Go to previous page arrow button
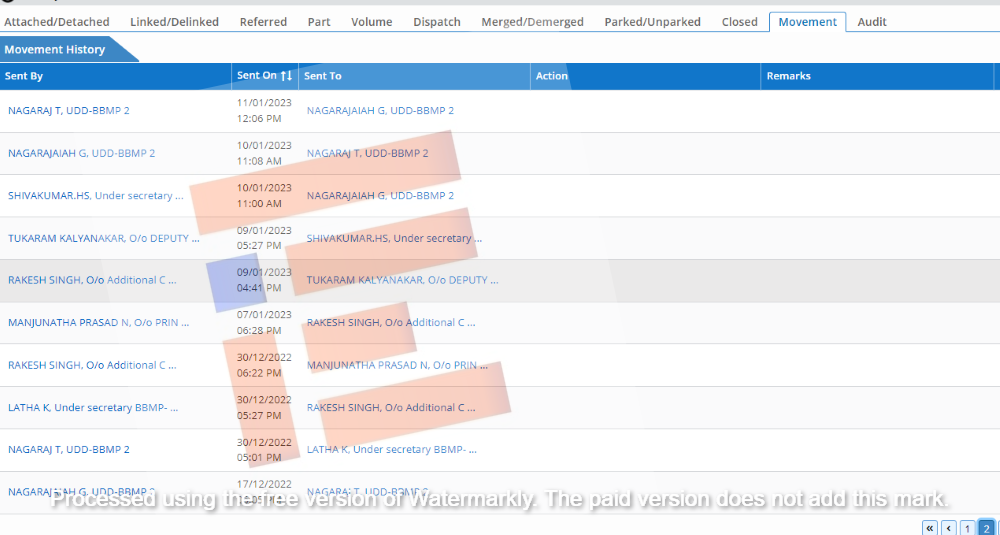The image size is (1000, 535). (x=948, y=527)
